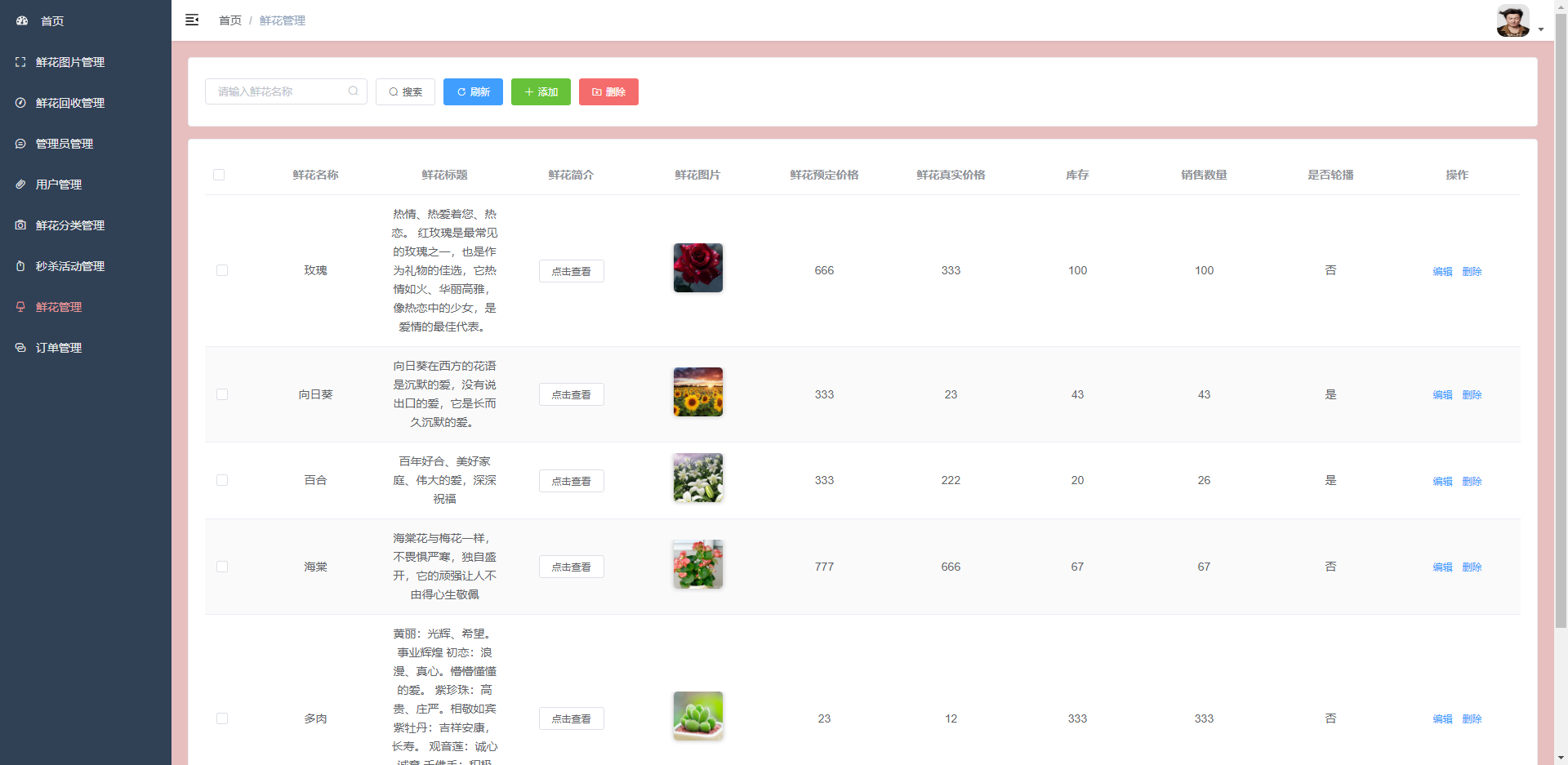1568x765 pixels.
Task: Check the select-all checkbox in table header
Action: pos(219,174)
